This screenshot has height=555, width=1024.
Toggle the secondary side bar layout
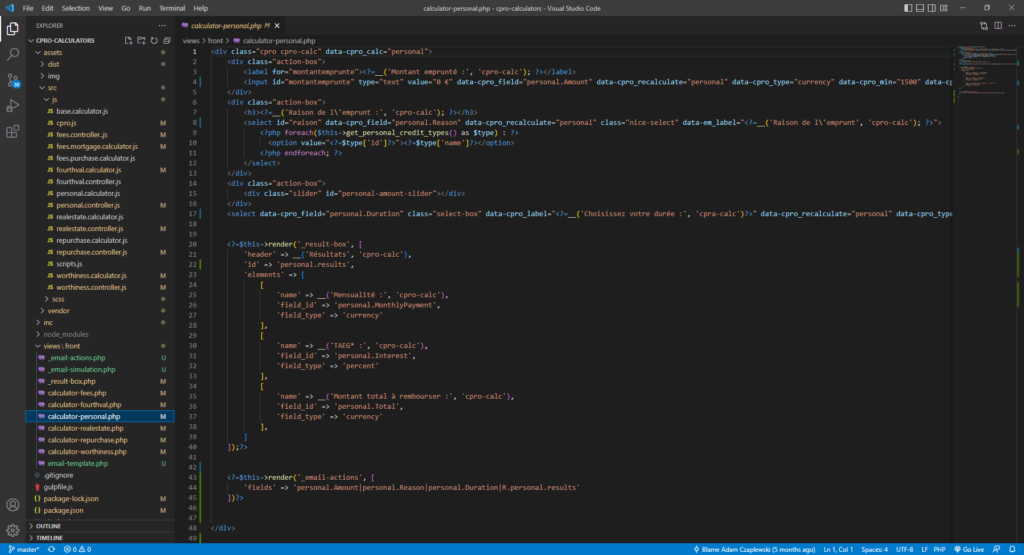932,8
